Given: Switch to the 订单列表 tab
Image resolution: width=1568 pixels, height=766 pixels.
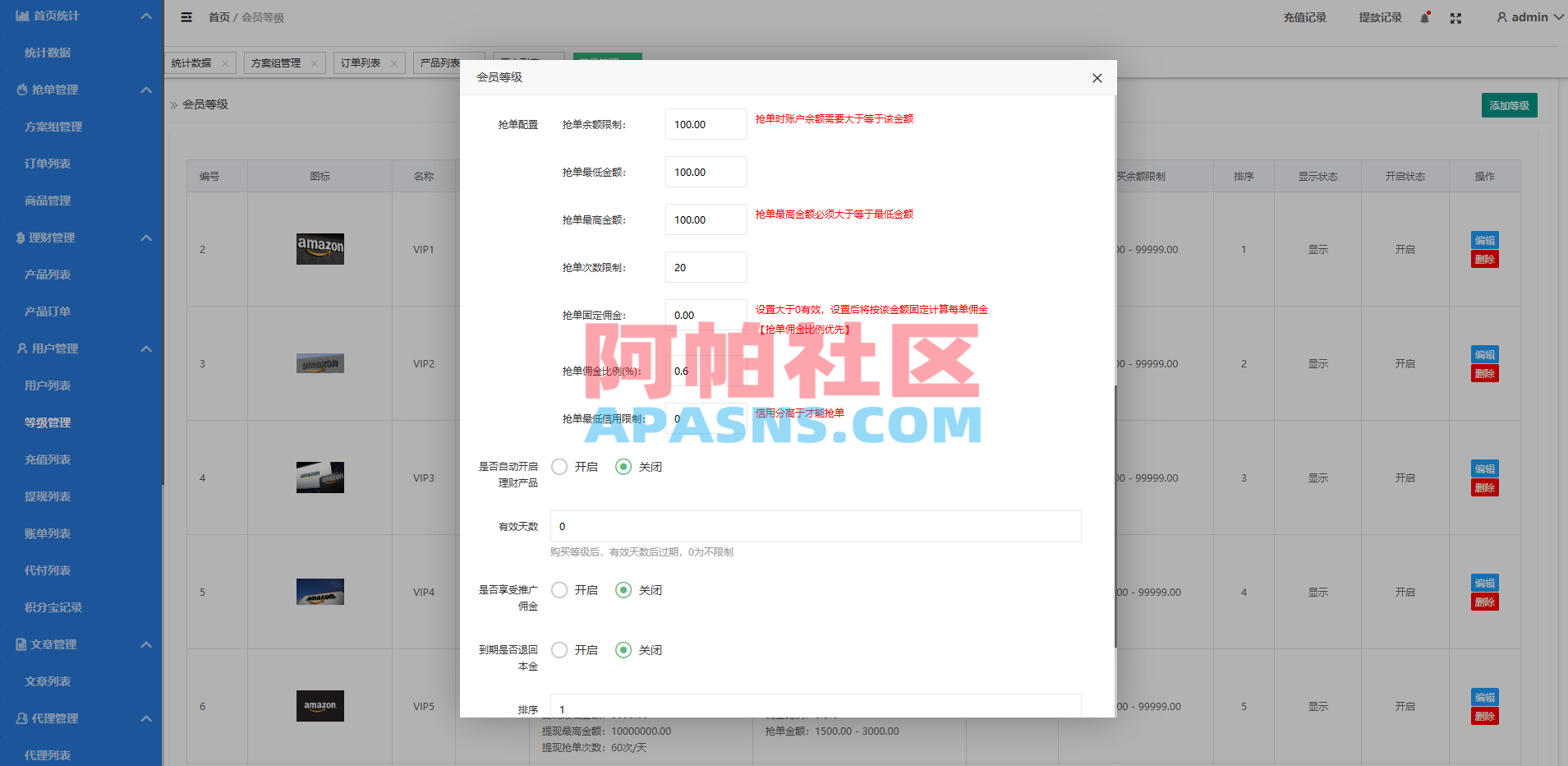Looking at the screenshot, I should click(x=361, y=62).
